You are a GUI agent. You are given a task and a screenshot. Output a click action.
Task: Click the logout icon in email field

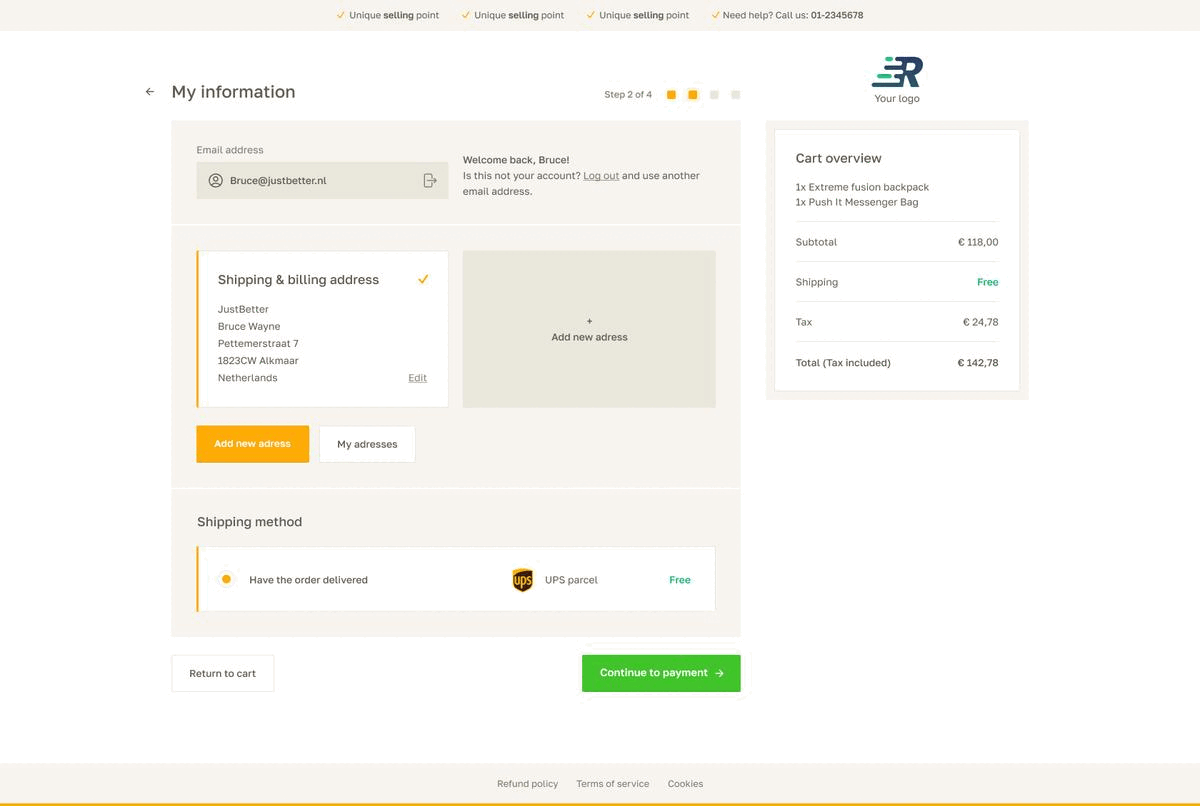(x=430, y=181)
